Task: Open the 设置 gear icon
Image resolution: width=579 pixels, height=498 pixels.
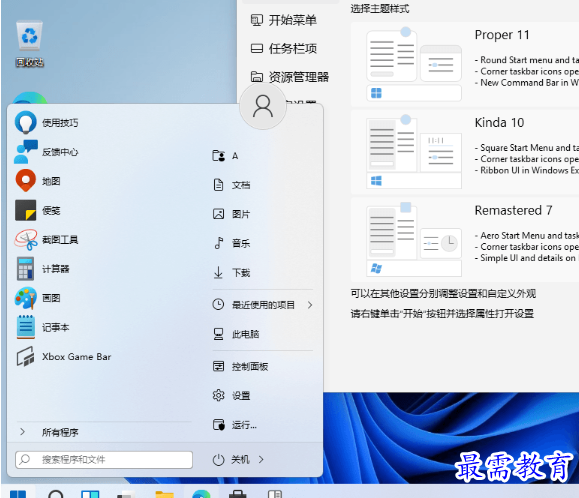Action: [219, 395]
